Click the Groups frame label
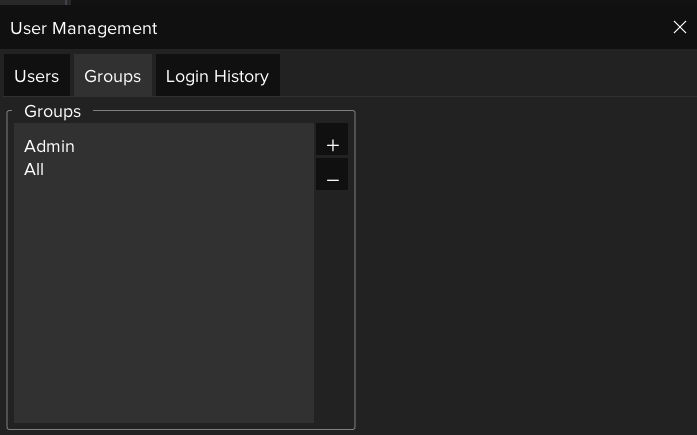 click(x=52, y=111)
